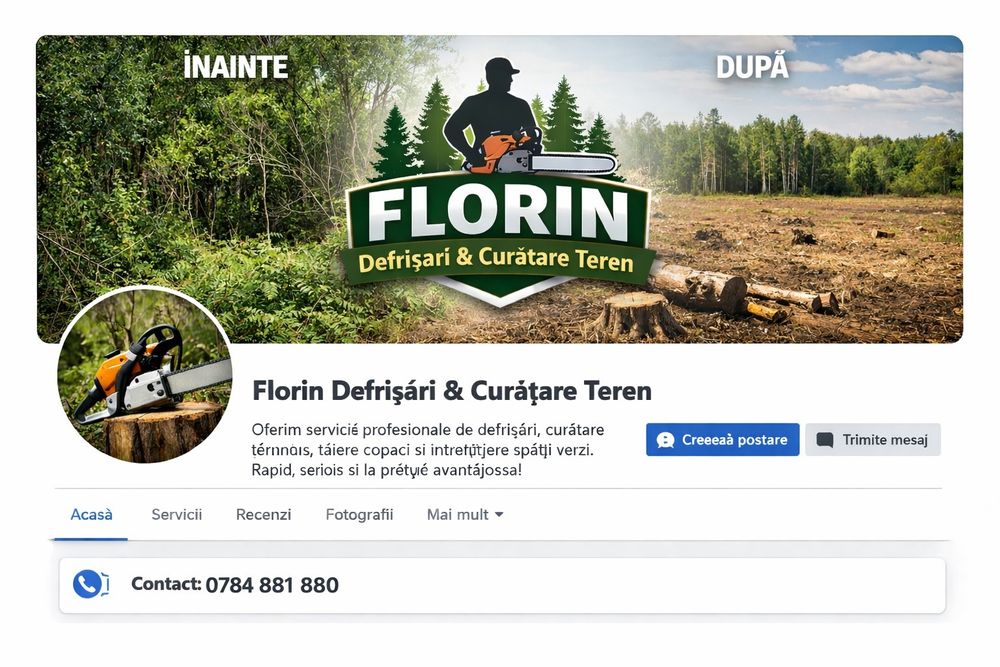Expand the Mai mult dropdown arrow
This screenshot has height=667, width=1000.
499,514
